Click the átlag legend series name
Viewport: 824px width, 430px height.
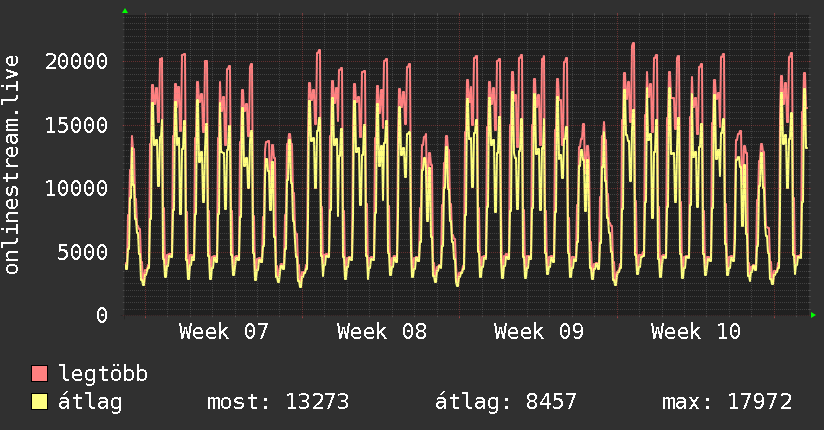90,403
